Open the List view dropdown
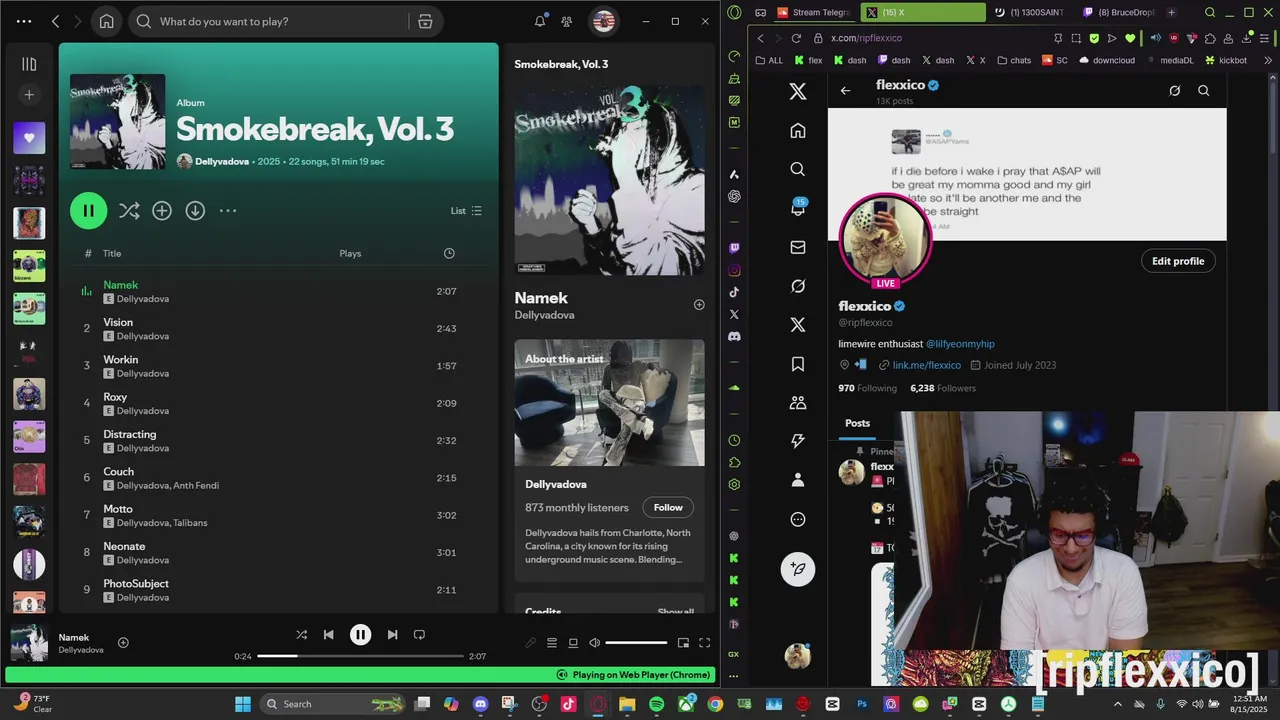 coord(466,210)
